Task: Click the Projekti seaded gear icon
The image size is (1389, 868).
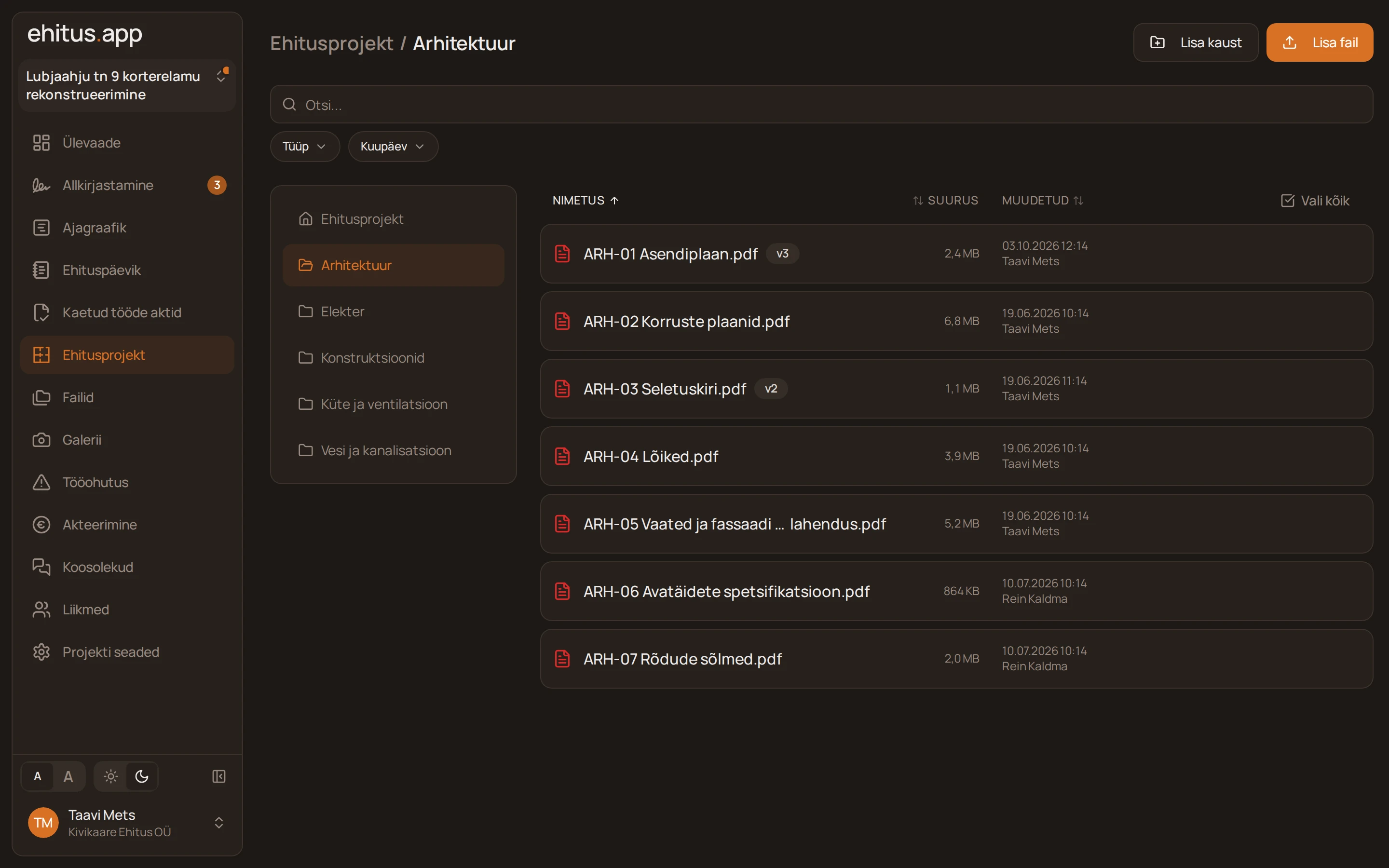Action: click(x=41, y=652)
